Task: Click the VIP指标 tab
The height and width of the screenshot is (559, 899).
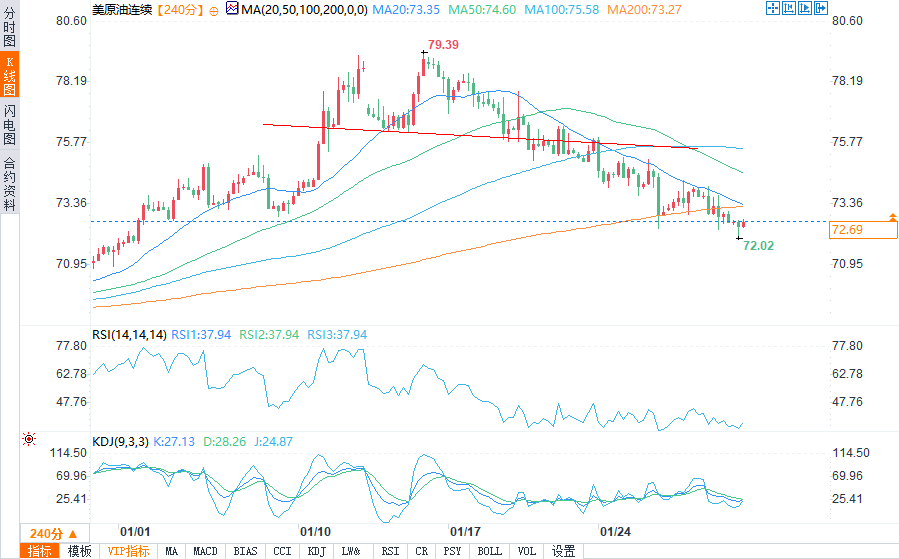Action: [x=128, y=551]
